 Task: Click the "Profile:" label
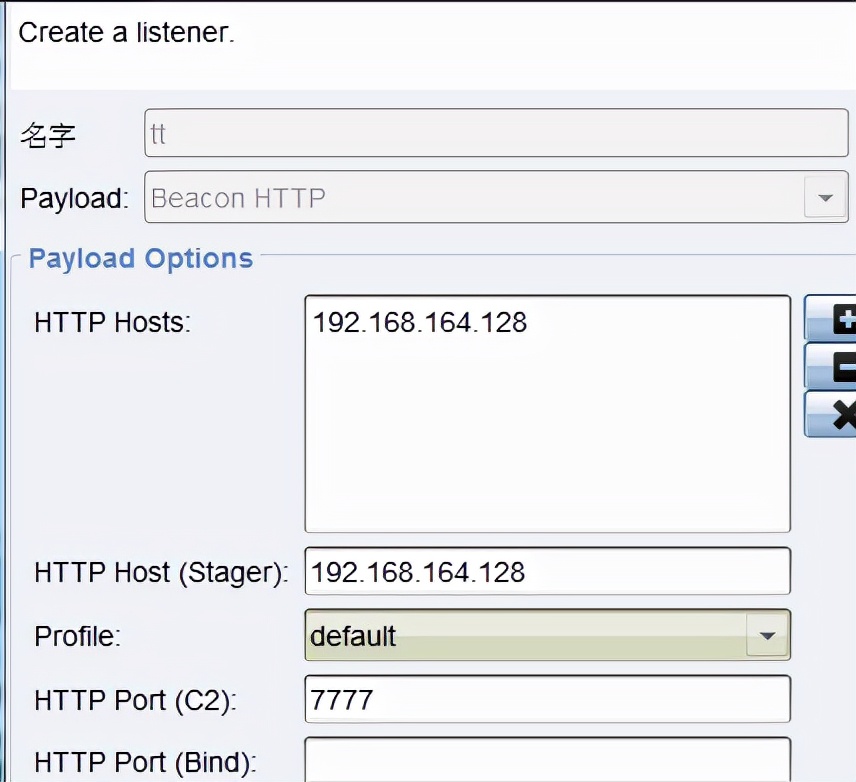(77, 636)
